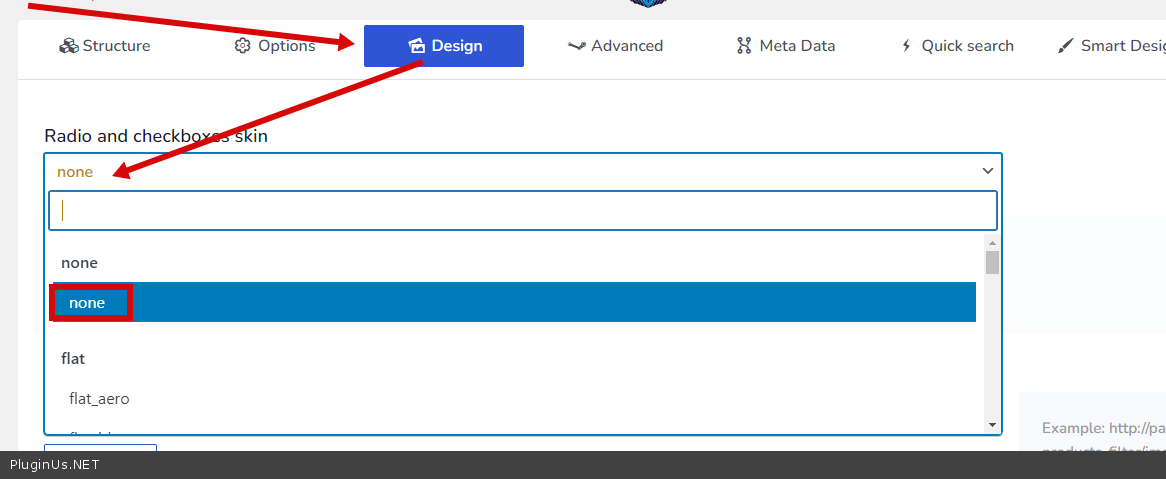
Task: Click the Quick search lightning icon
Action: (907, 46)
